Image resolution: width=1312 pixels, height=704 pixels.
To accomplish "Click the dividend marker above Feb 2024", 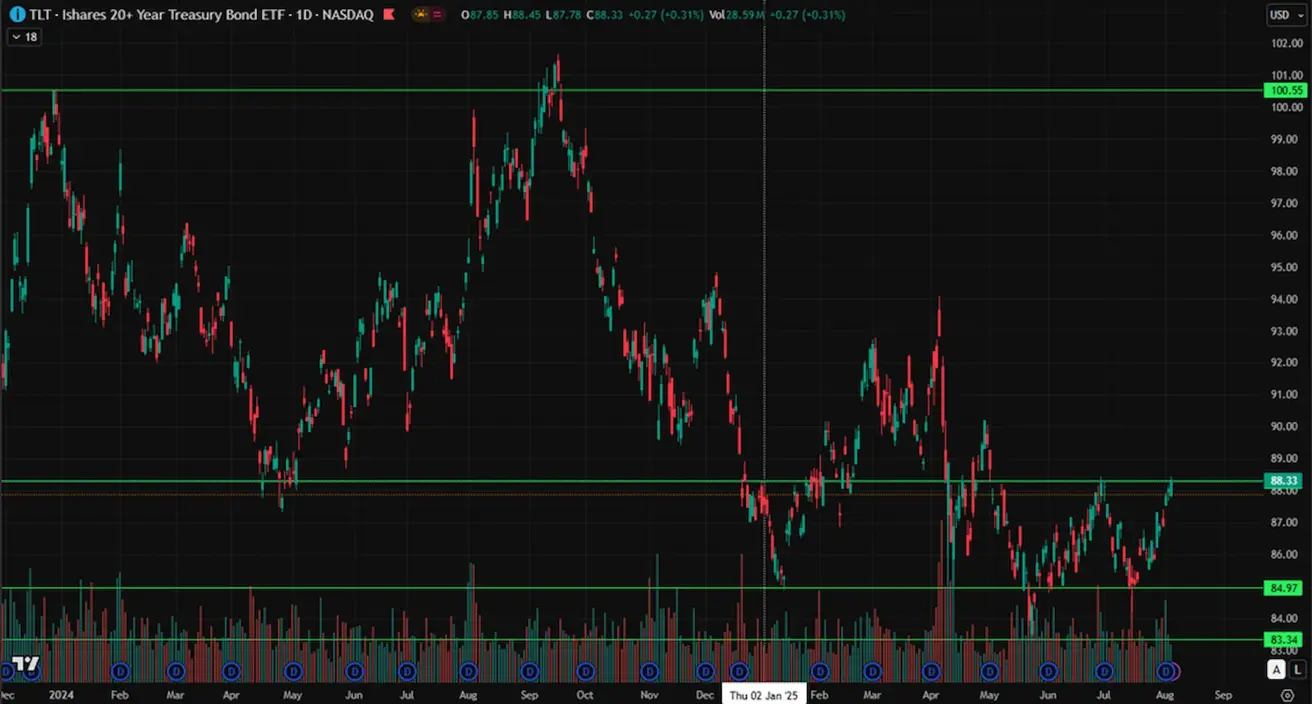I will pyautogui.click(x=121, y=670).
